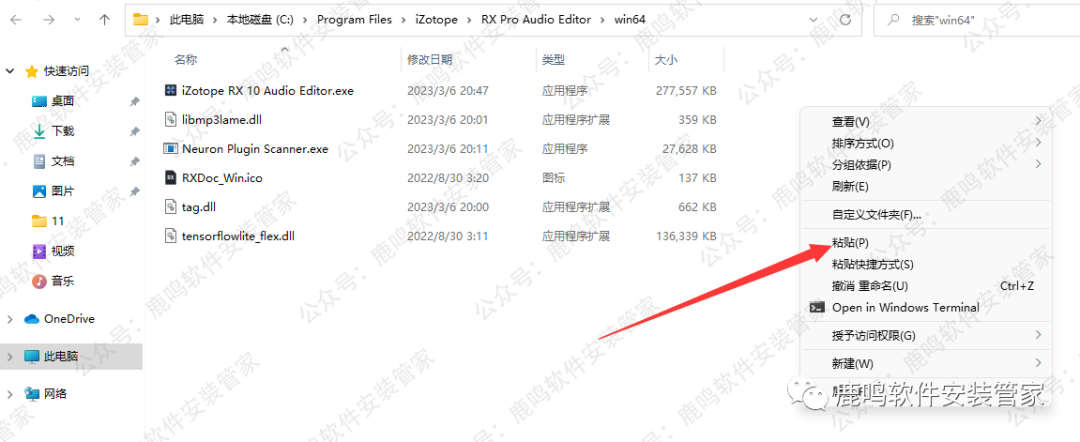
Task: Unpin 下载 using its pin icon
Action: coord(134,131)
